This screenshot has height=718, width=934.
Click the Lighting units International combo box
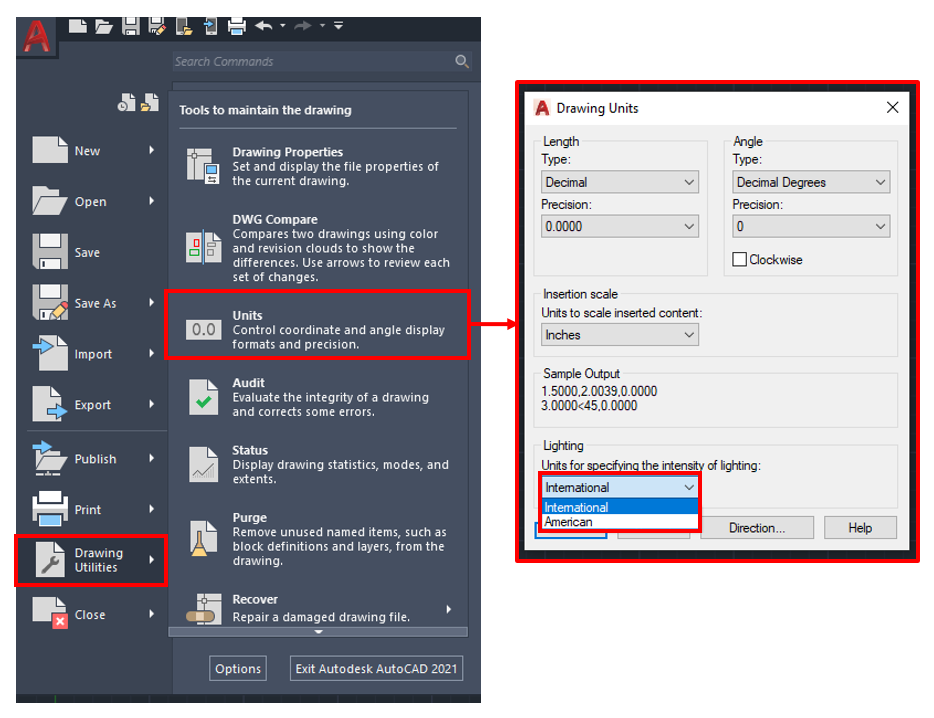coord(619,487)
